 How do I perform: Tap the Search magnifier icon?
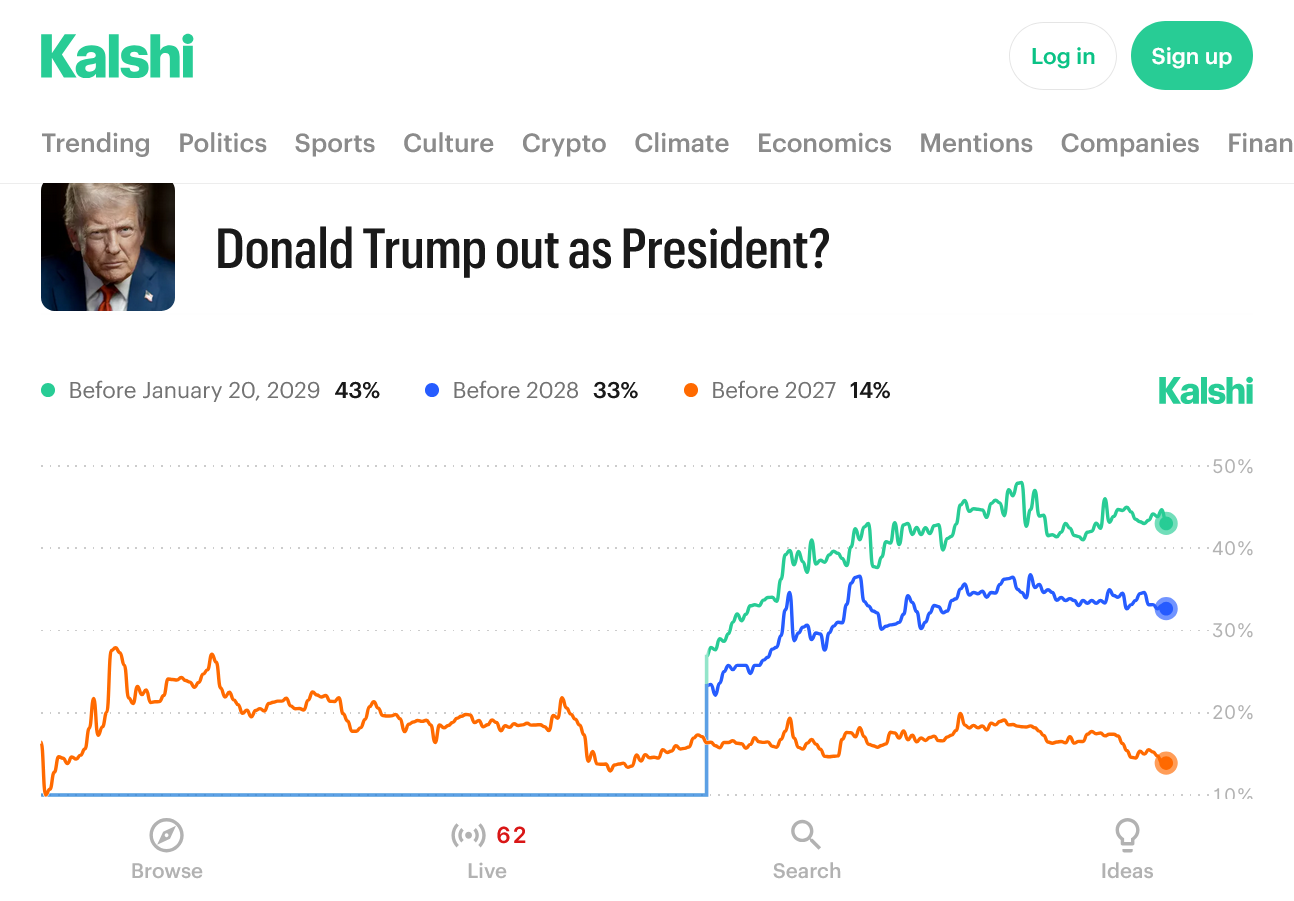tap(806, 835)
